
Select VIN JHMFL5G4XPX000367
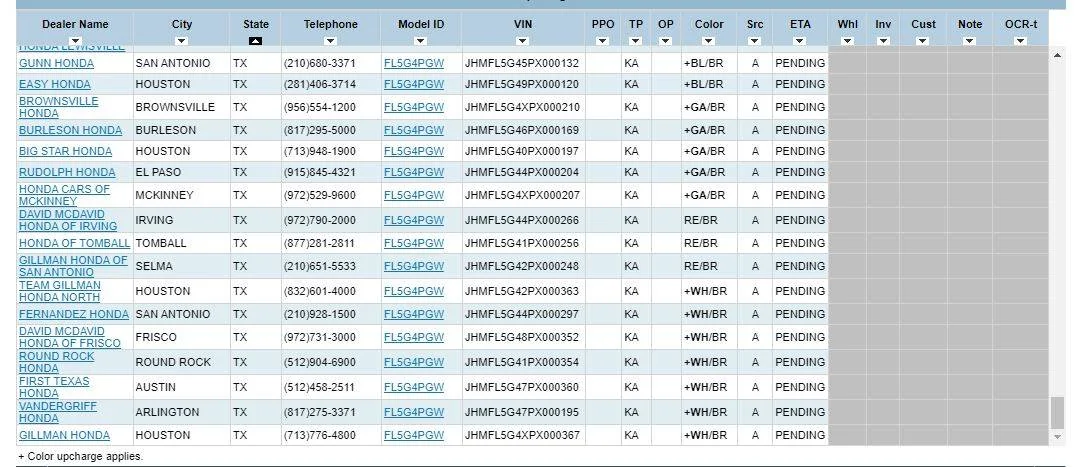(x=522, y=435)
